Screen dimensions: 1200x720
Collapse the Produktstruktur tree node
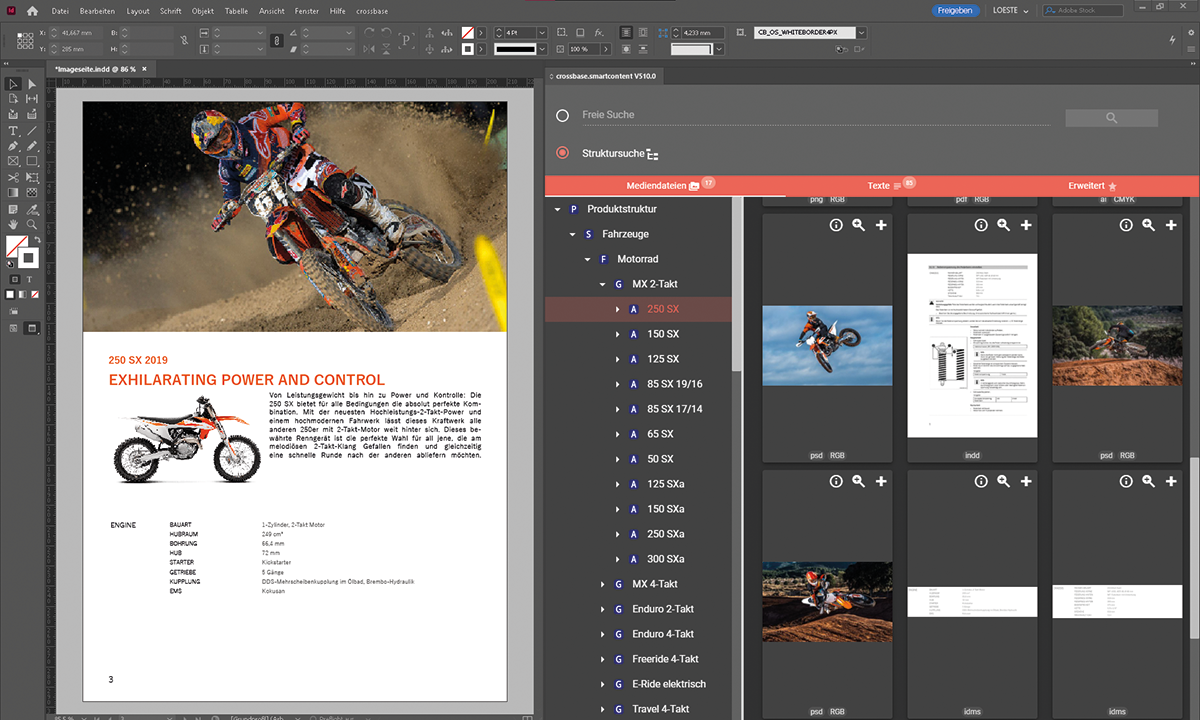558,210
